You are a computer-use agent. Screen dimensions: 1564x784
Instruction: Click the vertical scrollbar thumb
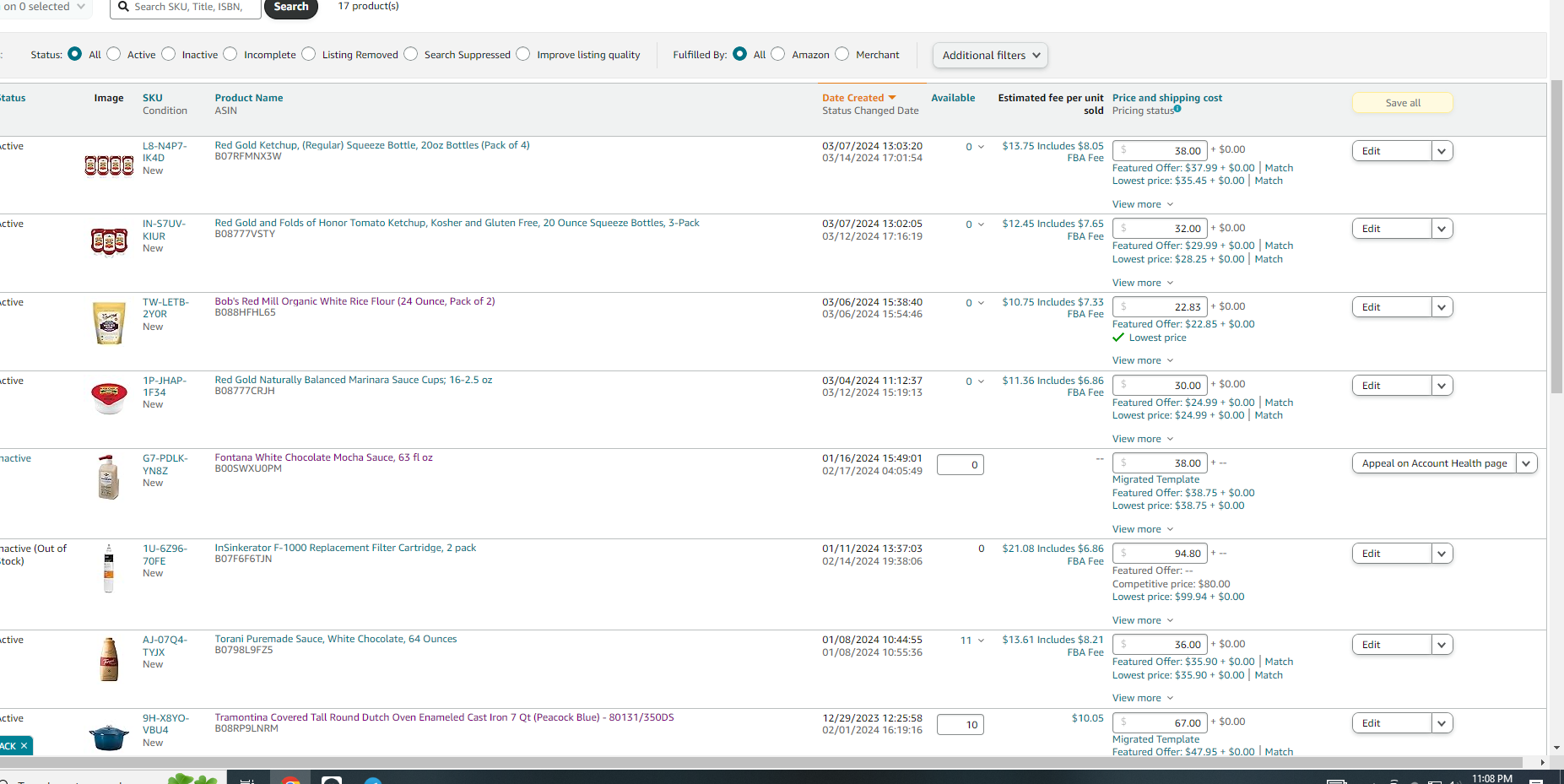(1556, 238)
